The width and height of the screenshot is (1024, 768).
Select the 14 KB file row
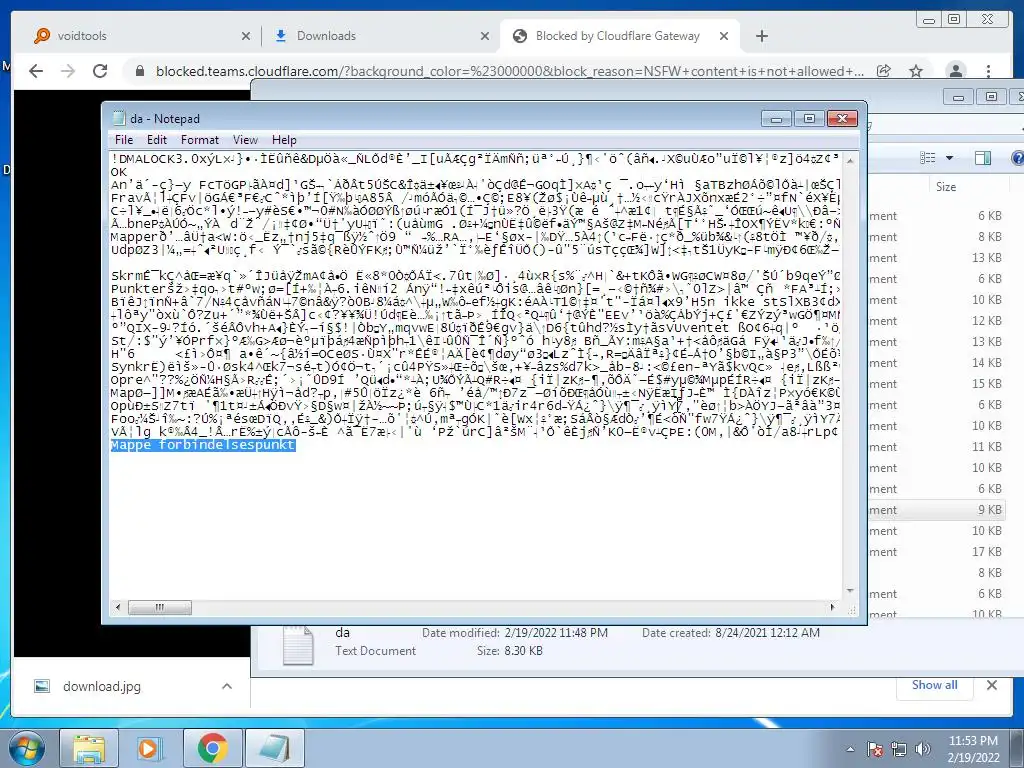(937, 363)
